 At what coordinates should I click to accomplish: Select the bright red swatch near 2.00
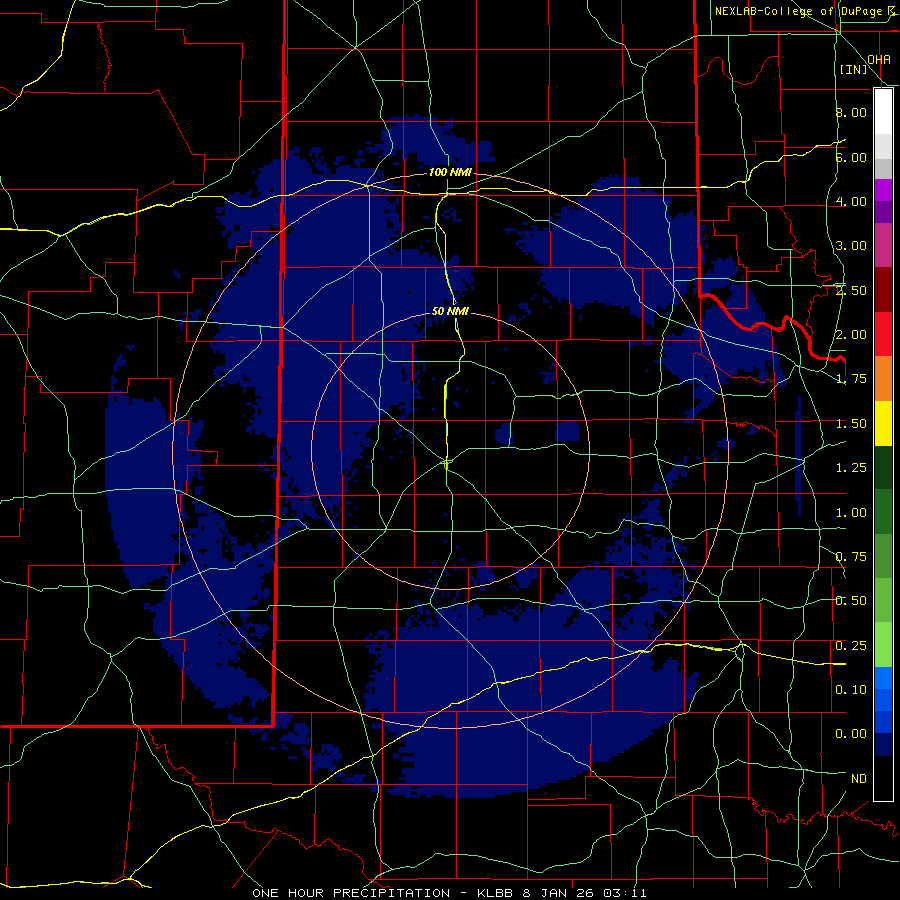[x=883, y=334]
